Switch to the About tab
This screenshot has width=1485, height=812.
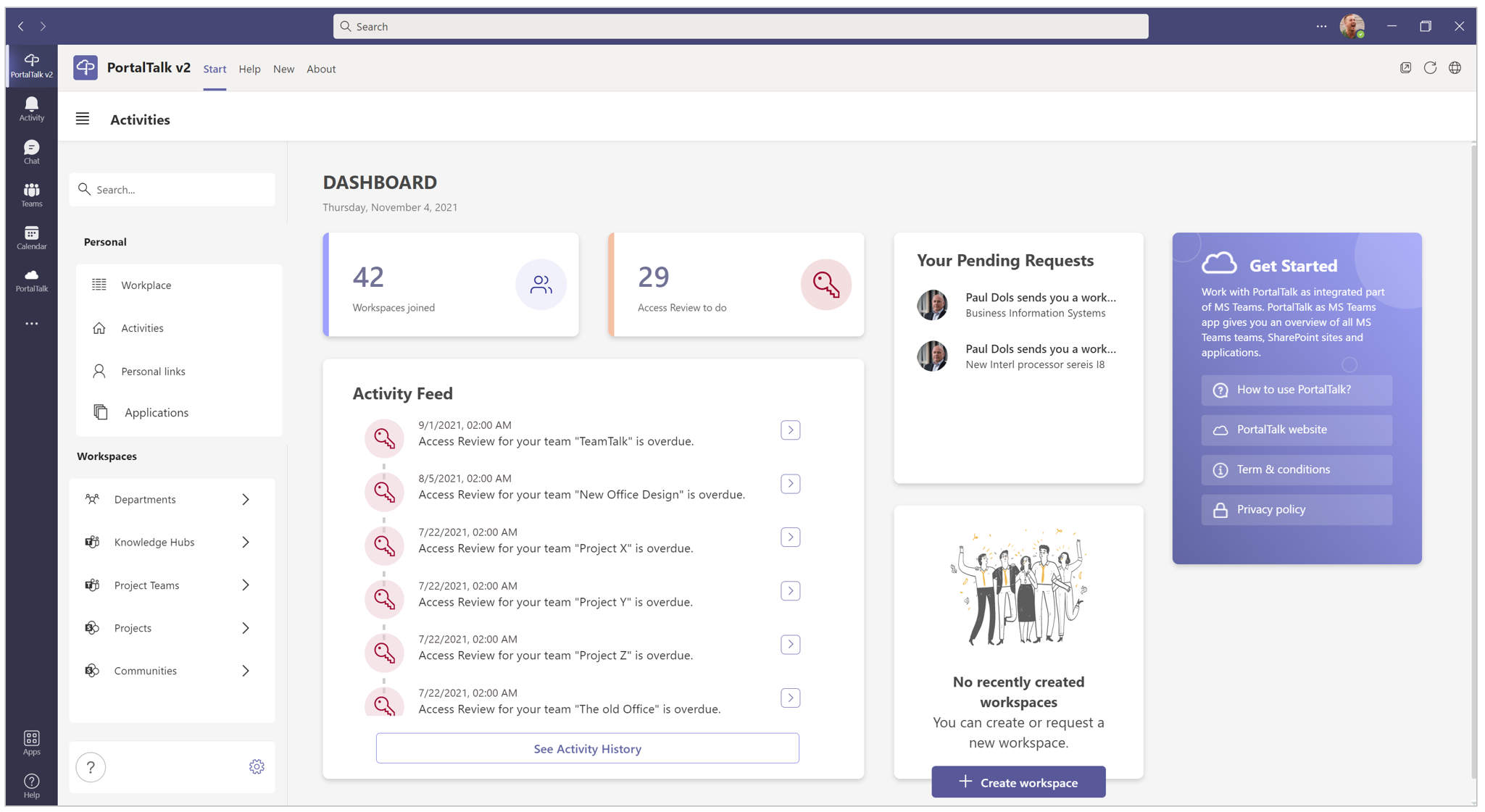(320, 69)
